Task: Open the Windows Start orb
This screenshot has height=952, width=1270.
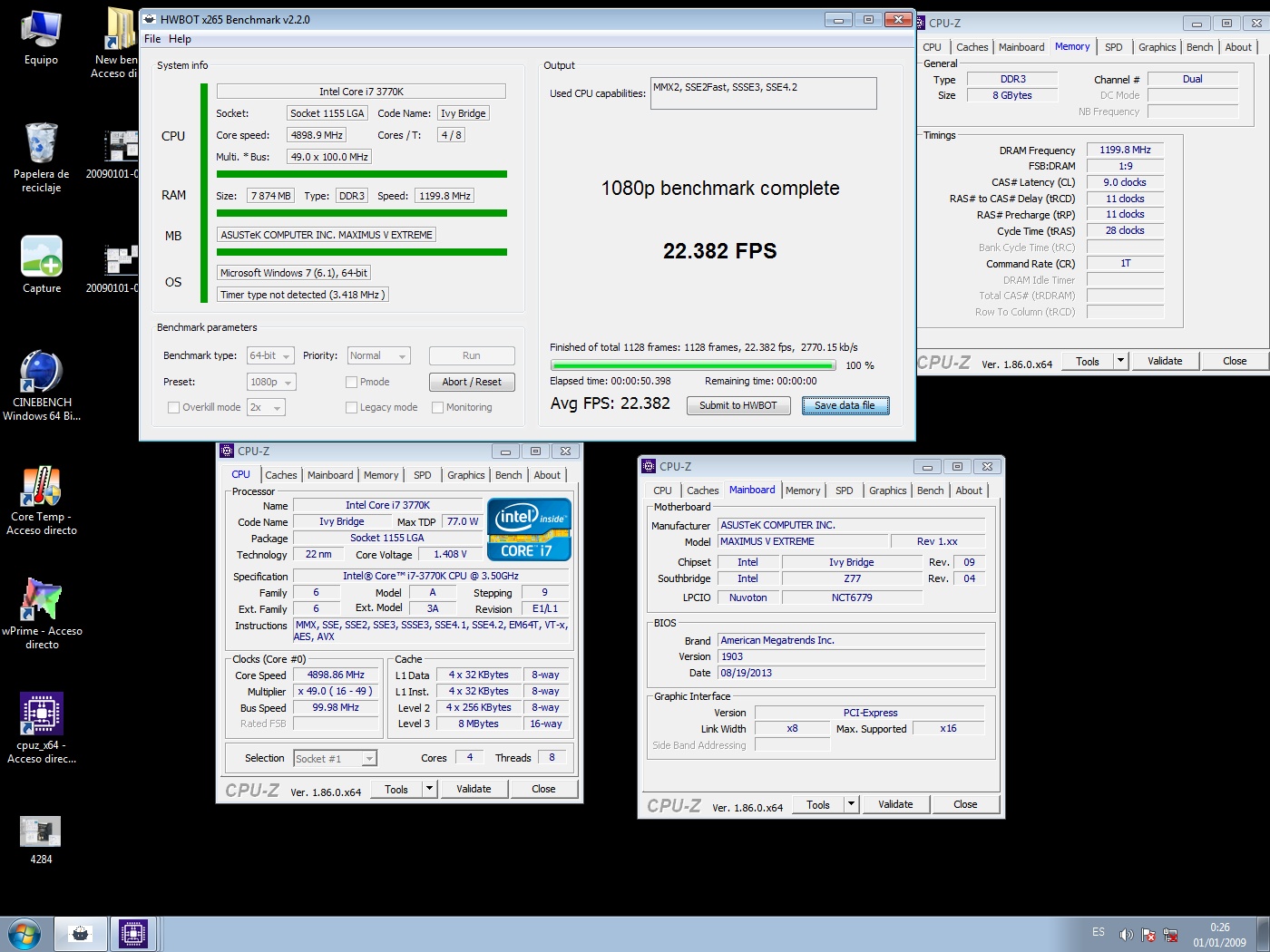Action: point(24,934)
